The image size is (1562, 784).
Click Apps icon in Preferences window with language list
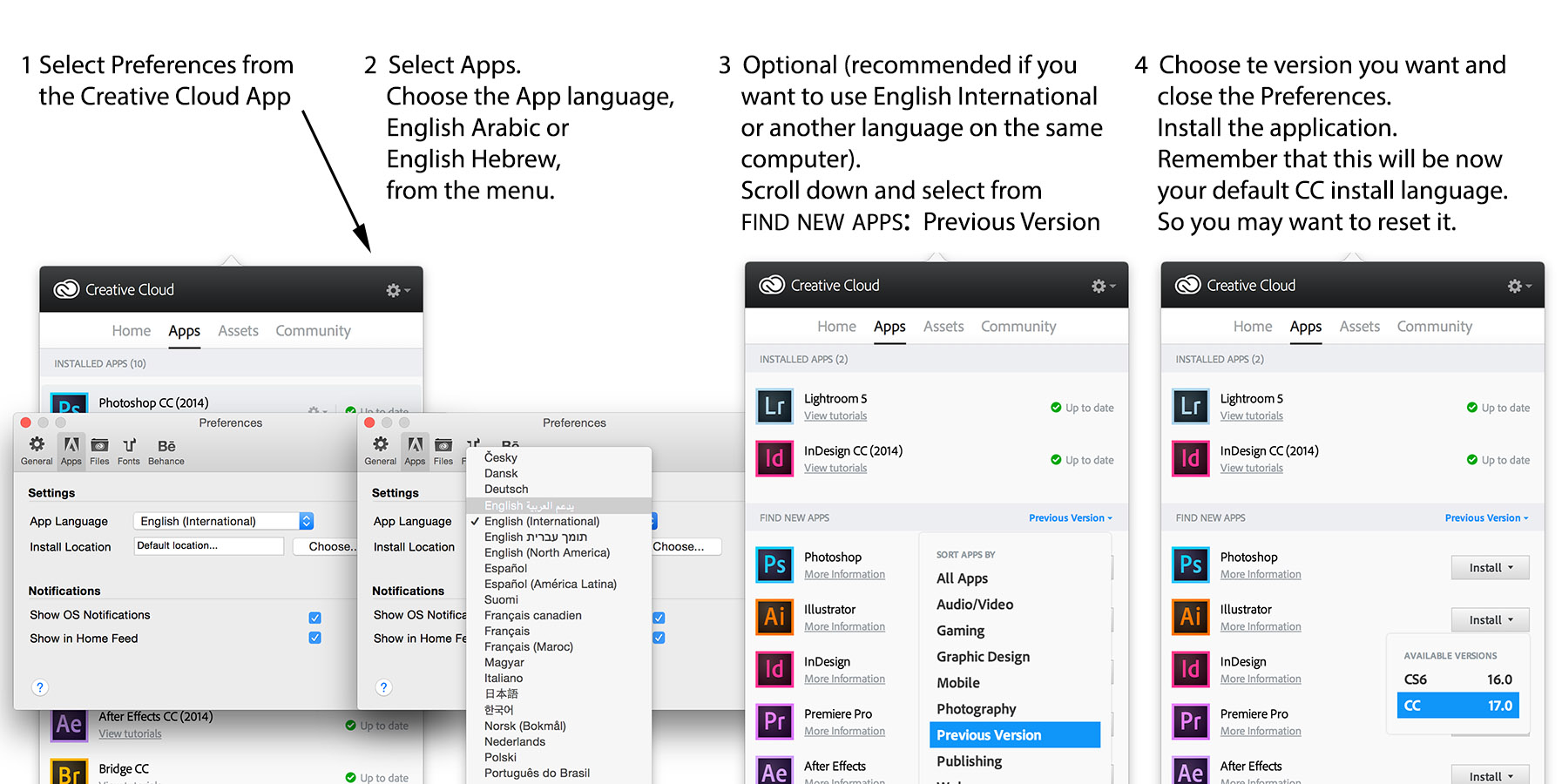[416, 450]
